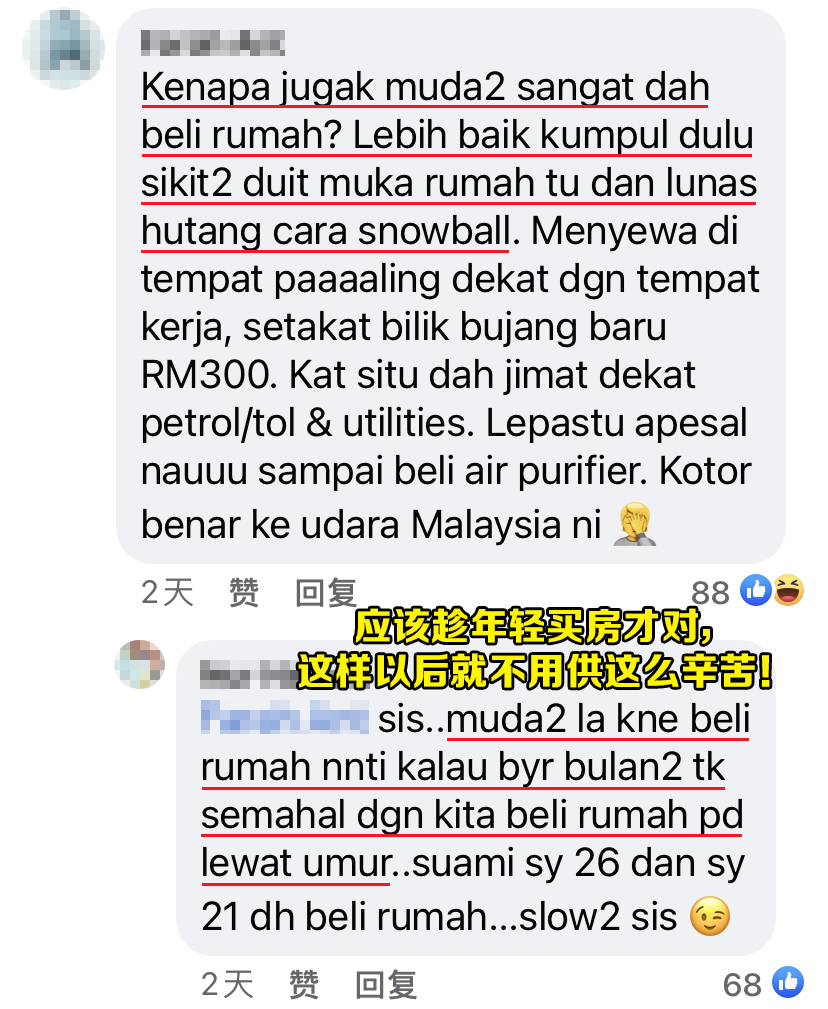This screenshot has width=828, height=1009.
Task: Click the blue thumbs-up reaction icon beside 88
Action: point(755,589)
